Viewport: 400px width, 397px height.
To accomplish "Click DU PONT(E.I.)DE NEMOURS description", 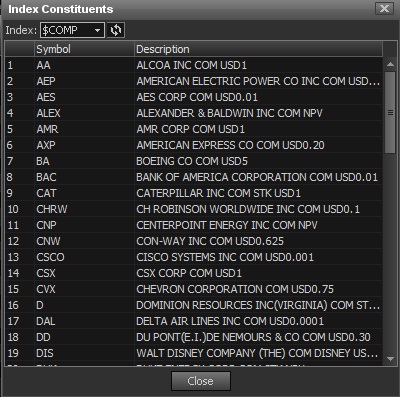I will pos(253,337).
